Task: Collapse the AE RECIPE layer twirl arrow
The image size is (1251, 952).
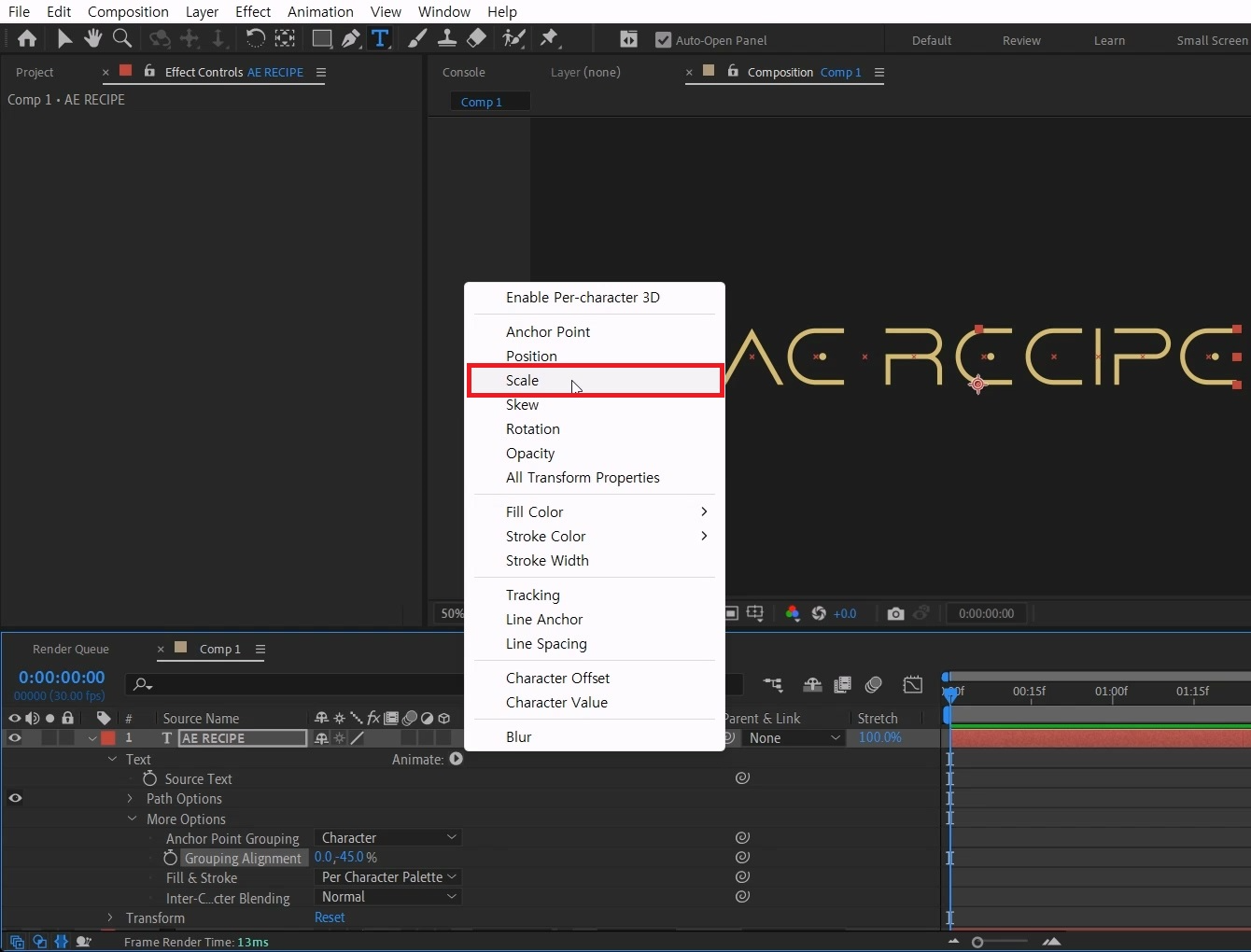Action: (x=92, y=737)
